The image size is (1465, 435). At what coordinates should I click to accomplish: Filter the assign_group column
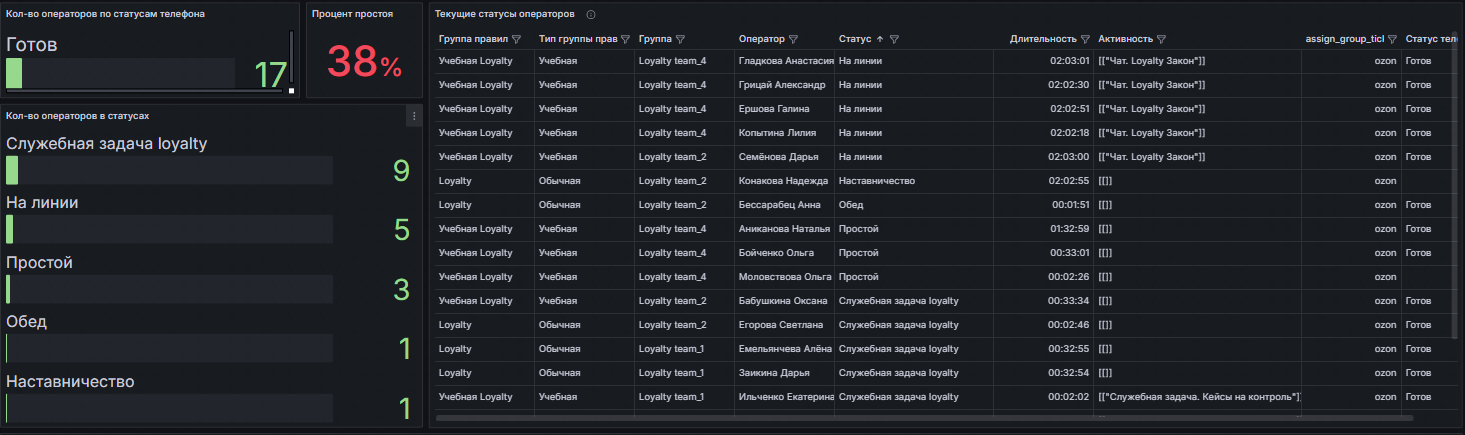[x=1391, y=39]
